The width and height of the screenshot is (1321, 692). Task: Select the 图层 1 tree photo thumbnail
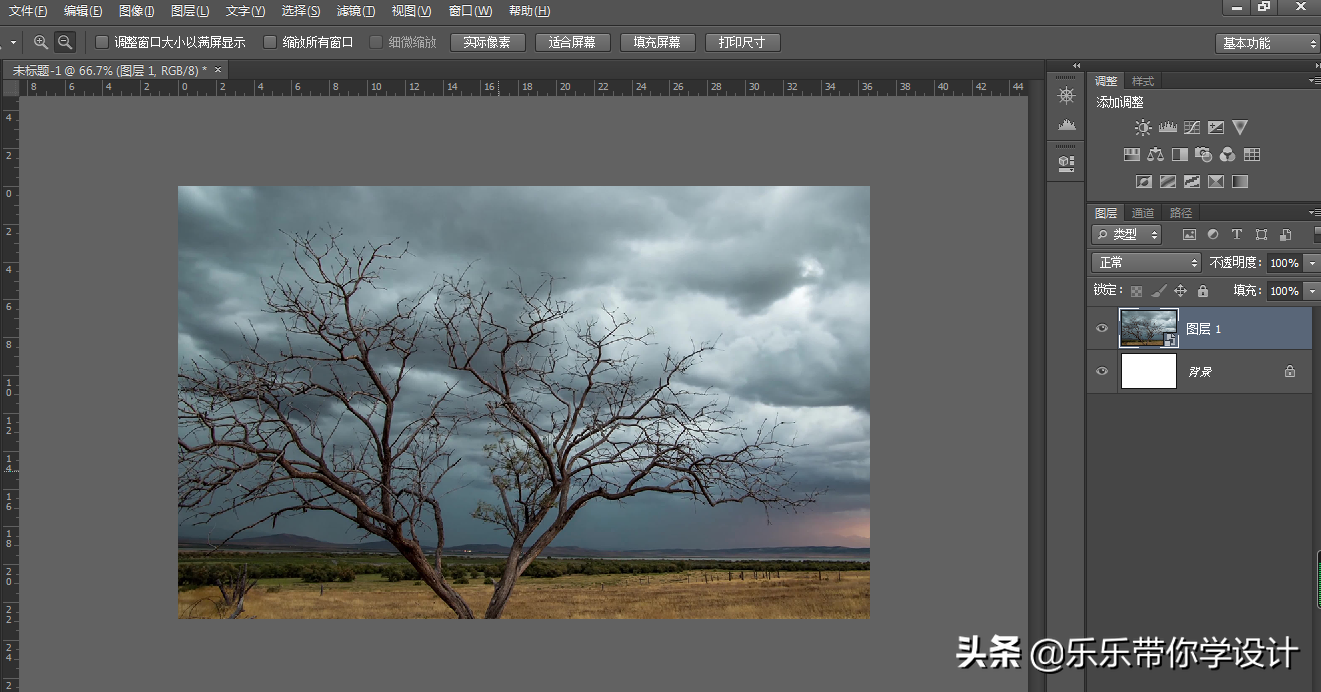(1149, 328)
